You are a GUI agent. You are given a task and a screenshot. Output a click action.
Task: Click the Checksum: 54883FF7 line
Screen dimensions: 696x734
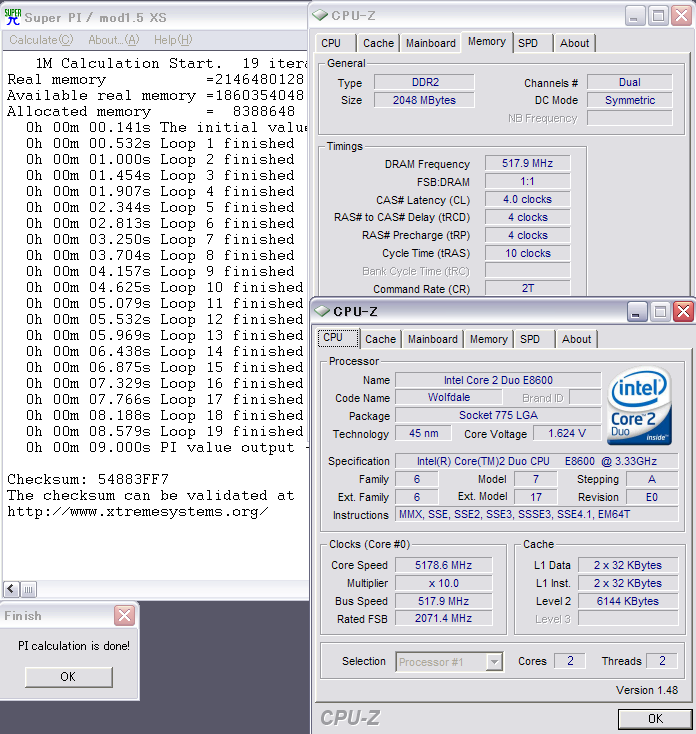coord(88,479)
